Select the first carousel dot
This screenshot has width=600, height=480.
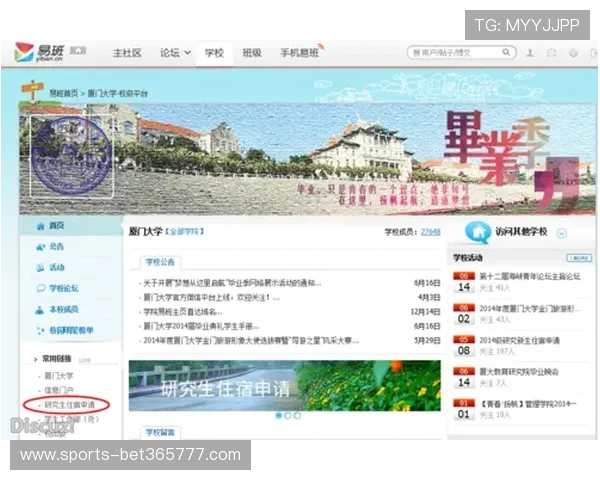[x=279, y=415]
